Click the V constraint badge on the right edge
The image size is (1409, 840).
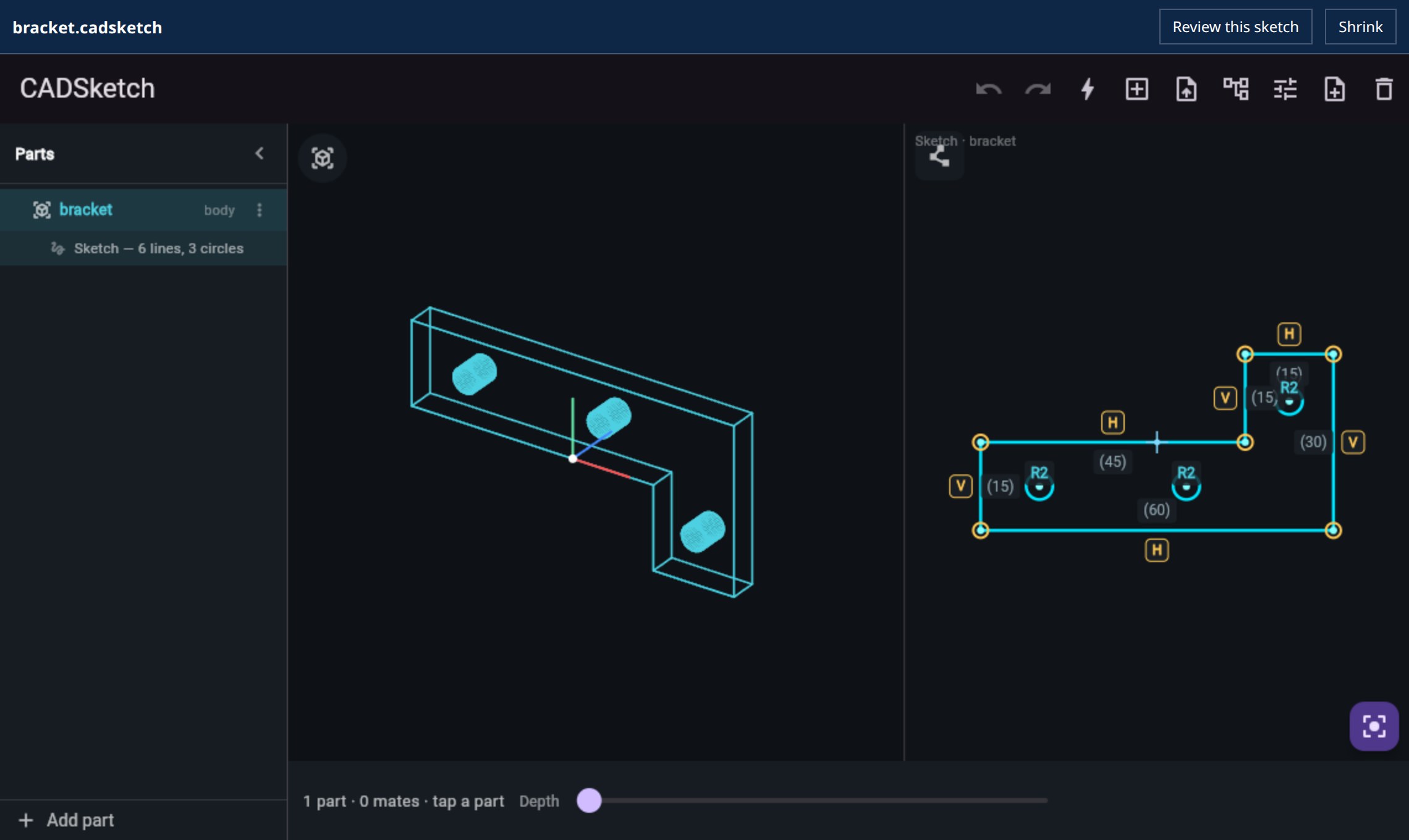1353,442
